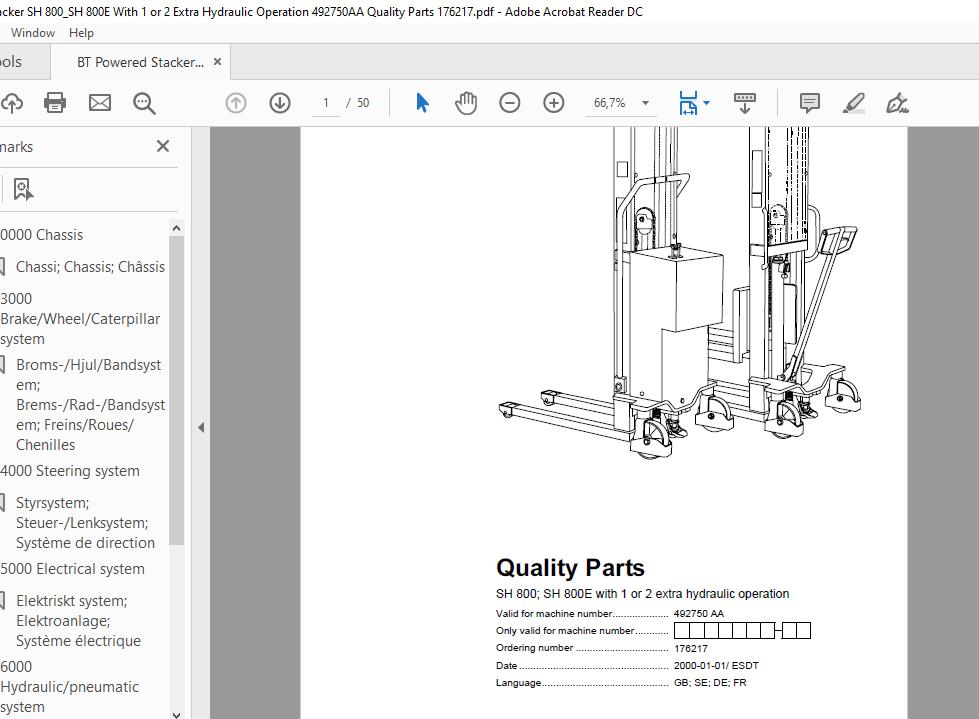
Task: Open Broms-/Hjul/Bandsystem bookmark
Action: point(90,404)
